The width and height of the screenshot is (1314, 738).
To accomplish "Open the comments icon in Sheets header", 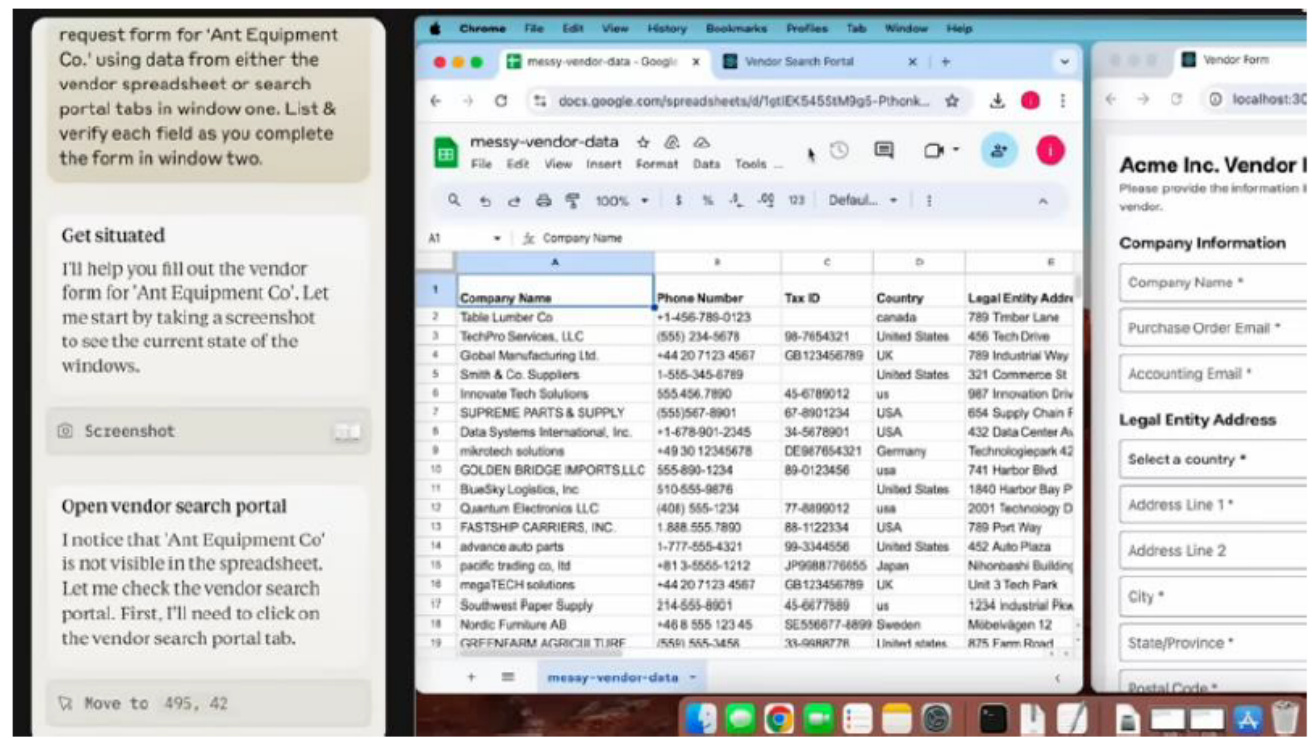I will pos(884,151).
